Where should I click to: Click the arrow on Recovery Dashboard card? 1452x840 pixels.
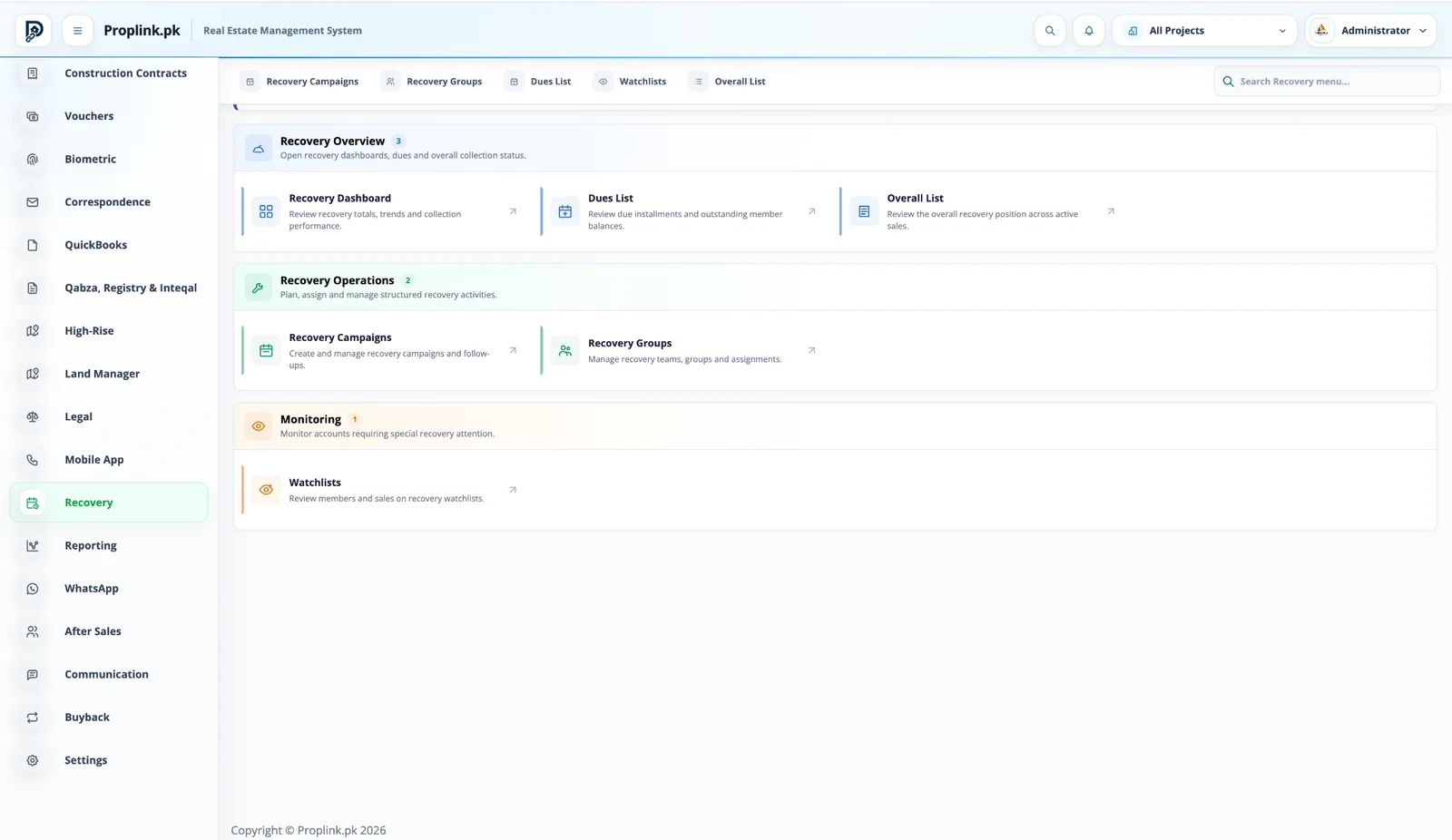point(513,211)
